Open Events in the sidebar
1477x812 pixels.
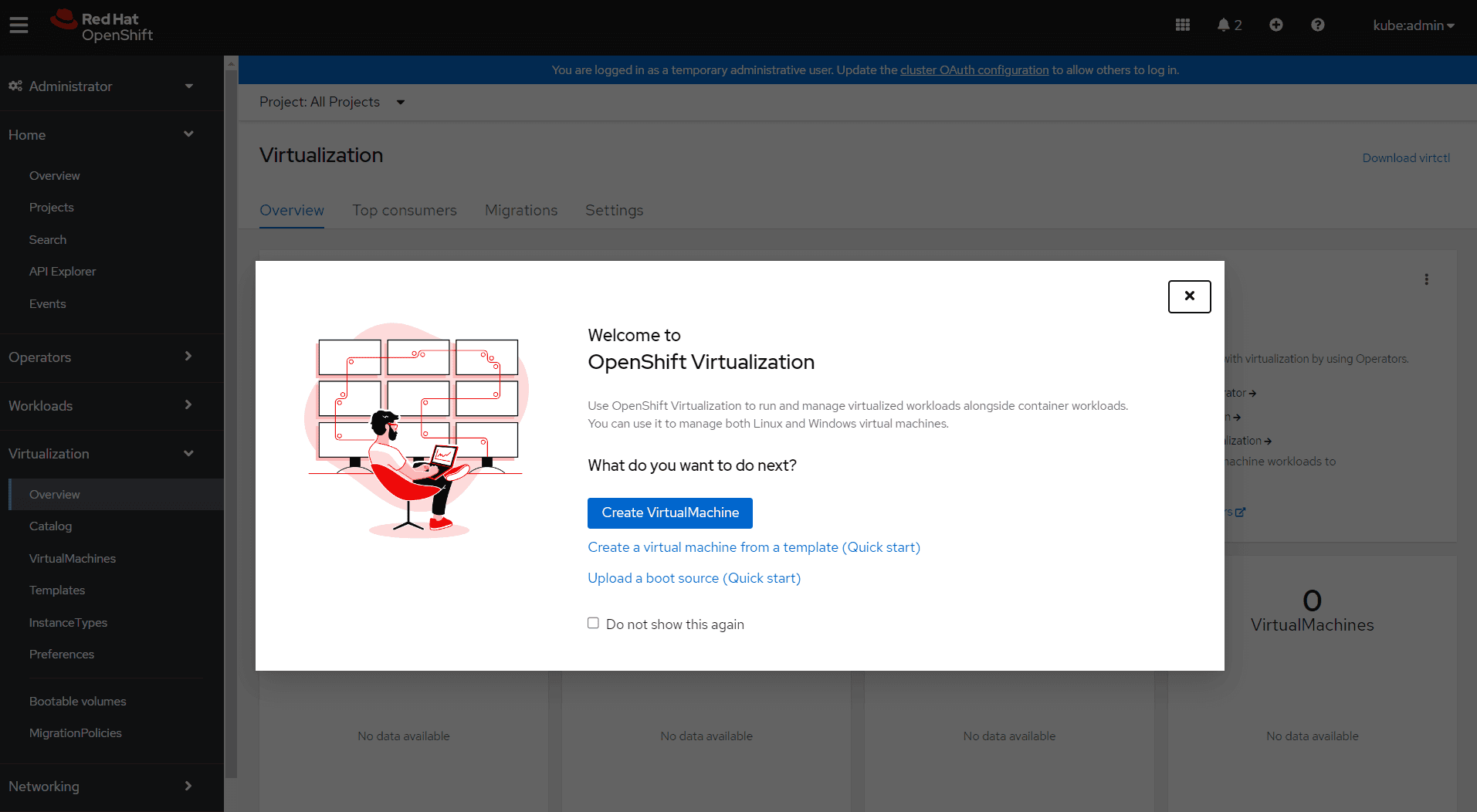point(48,303)
